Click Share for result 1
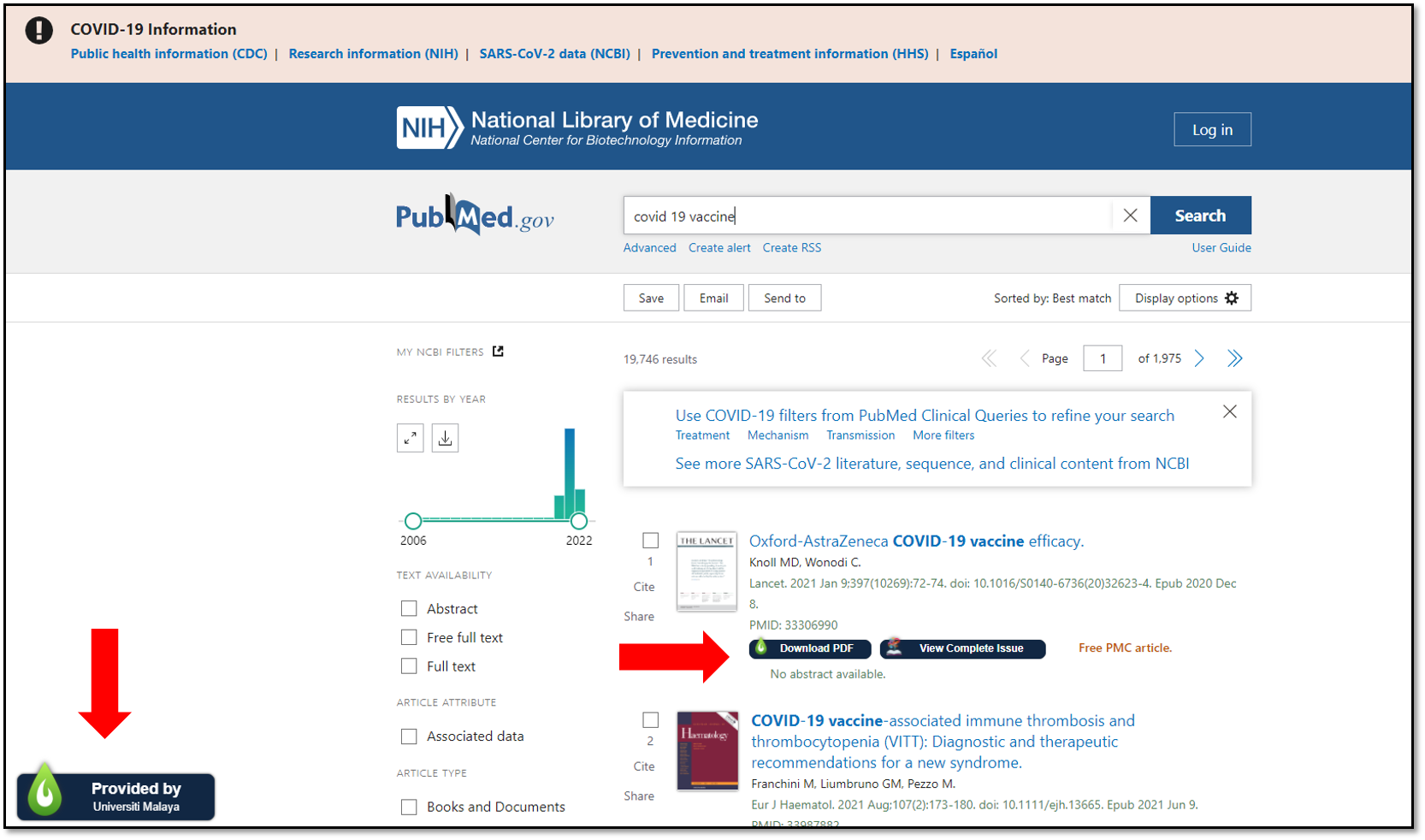The height and width of the screenshot is (840, 1425). point(639,617)
